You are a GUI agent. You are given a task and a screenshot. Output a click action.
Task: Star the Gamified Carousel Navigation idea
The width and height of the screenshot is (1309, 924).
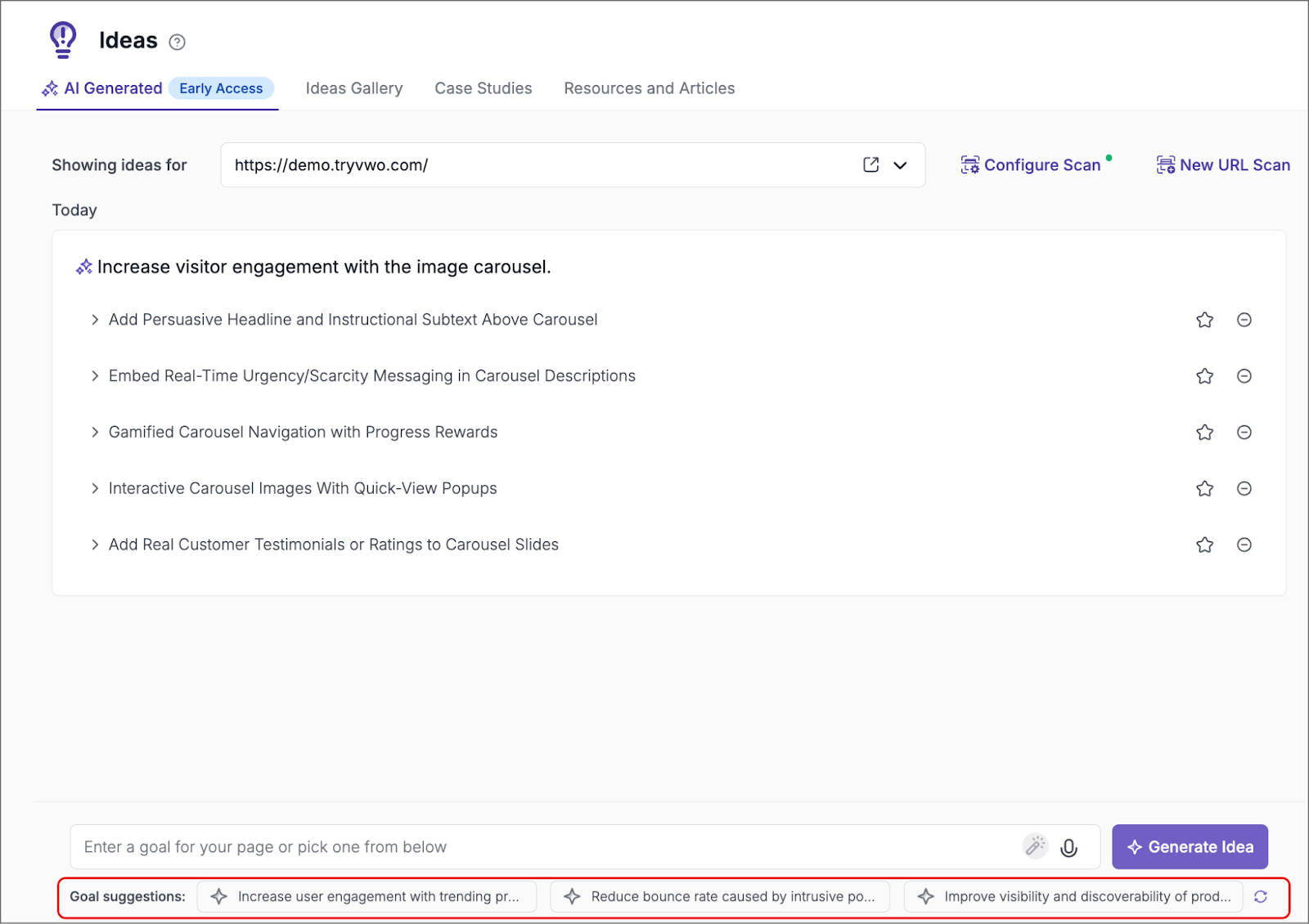tap(1204, 433)
